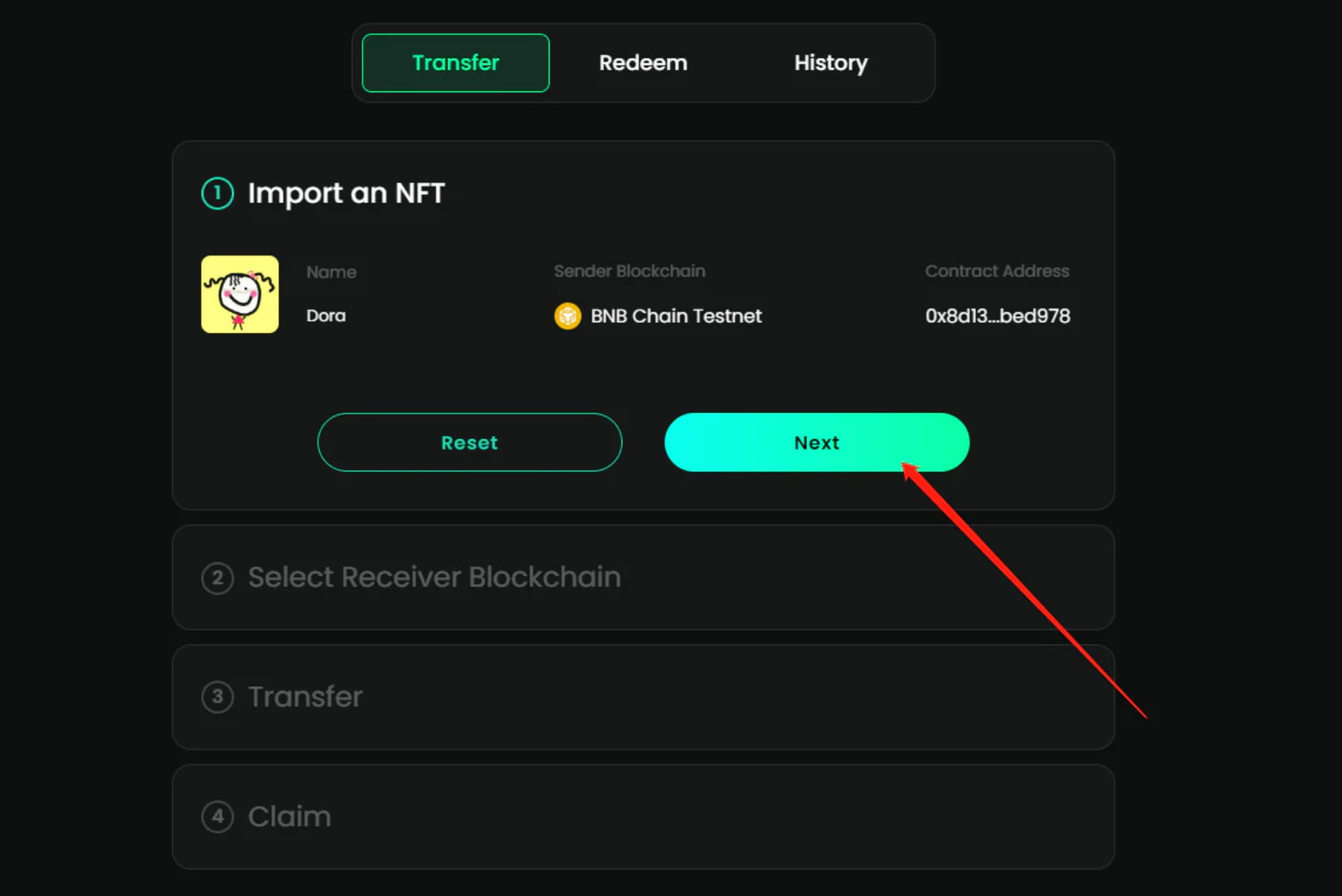
Task: Click the Import an NFT heading
Action: click(x=346, y=194)
